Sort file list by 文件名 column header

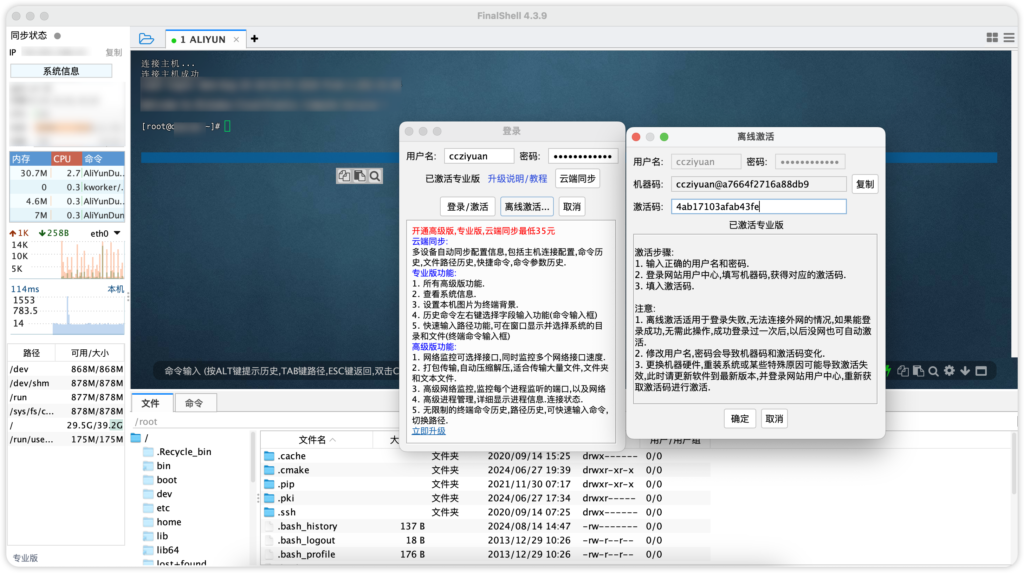point(317,440)
